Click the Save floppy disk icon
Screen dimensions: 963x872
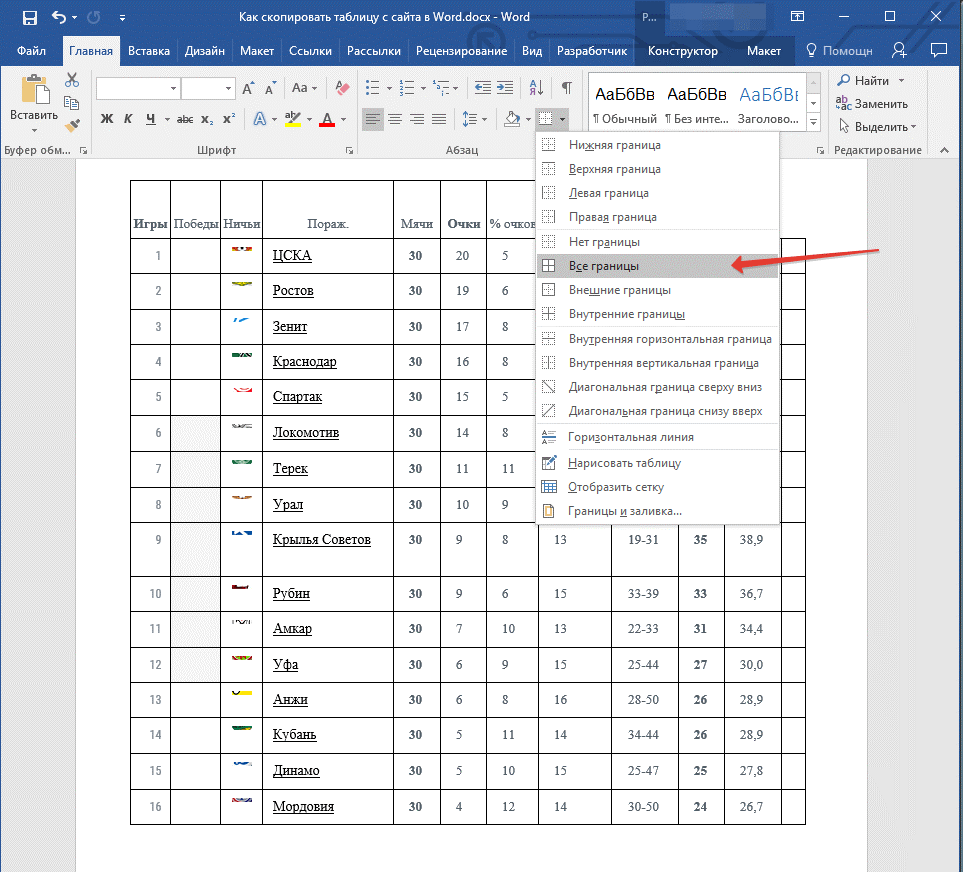tap(29, 17)
